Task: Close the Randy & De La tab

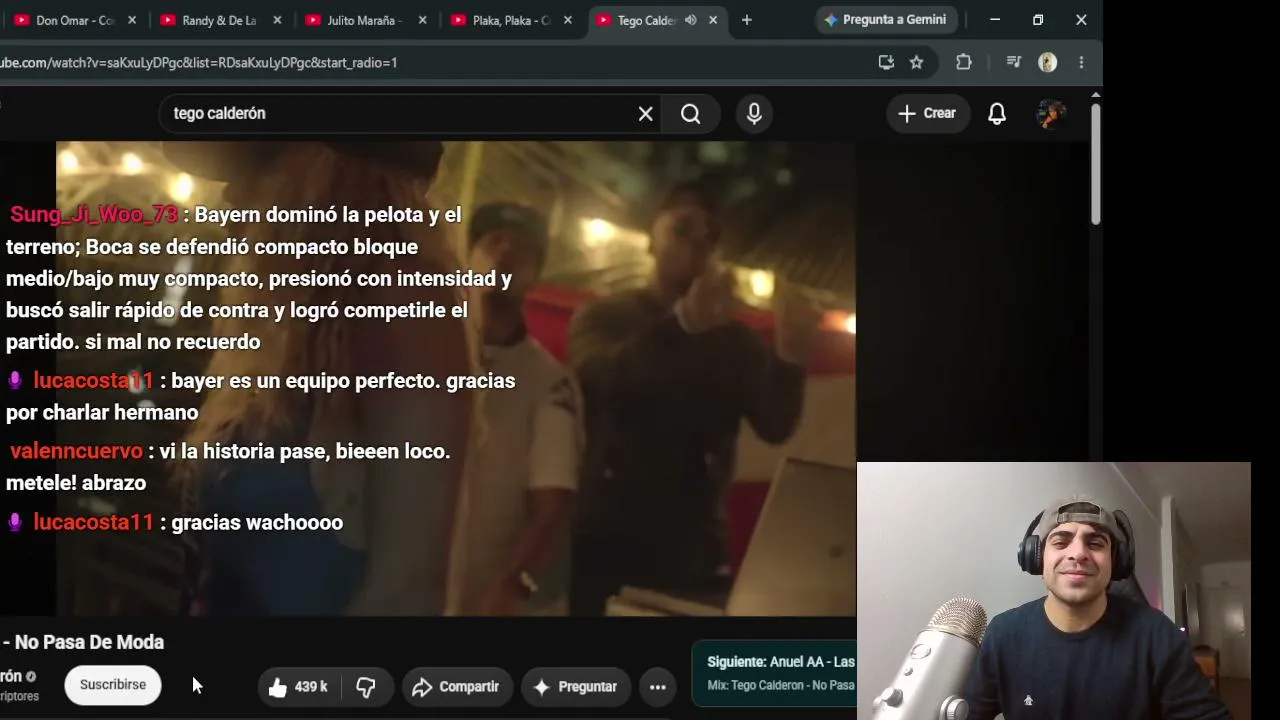Action: tap(277, 20)
